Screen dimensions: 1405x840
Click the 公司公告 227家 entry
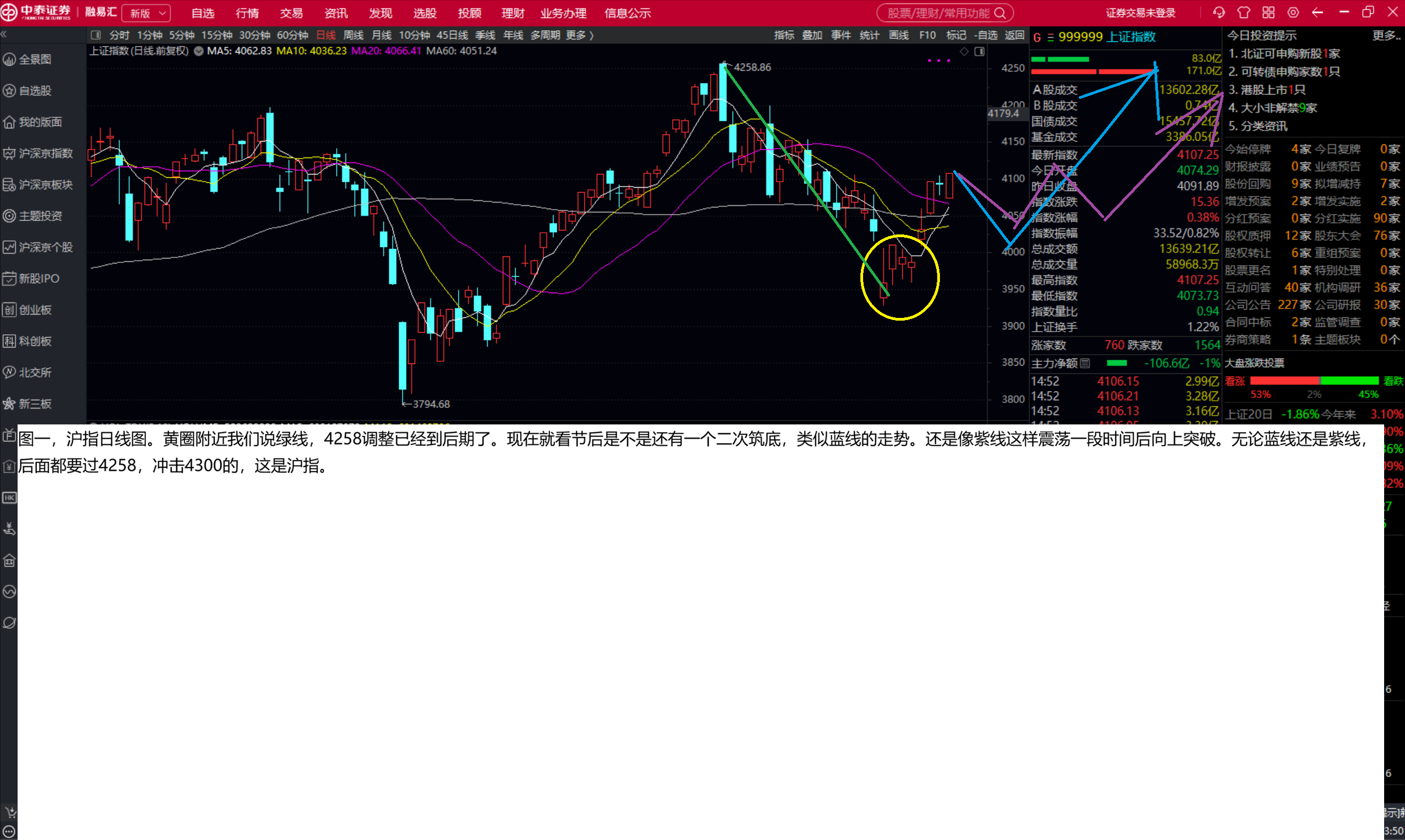coord(1268,305)
